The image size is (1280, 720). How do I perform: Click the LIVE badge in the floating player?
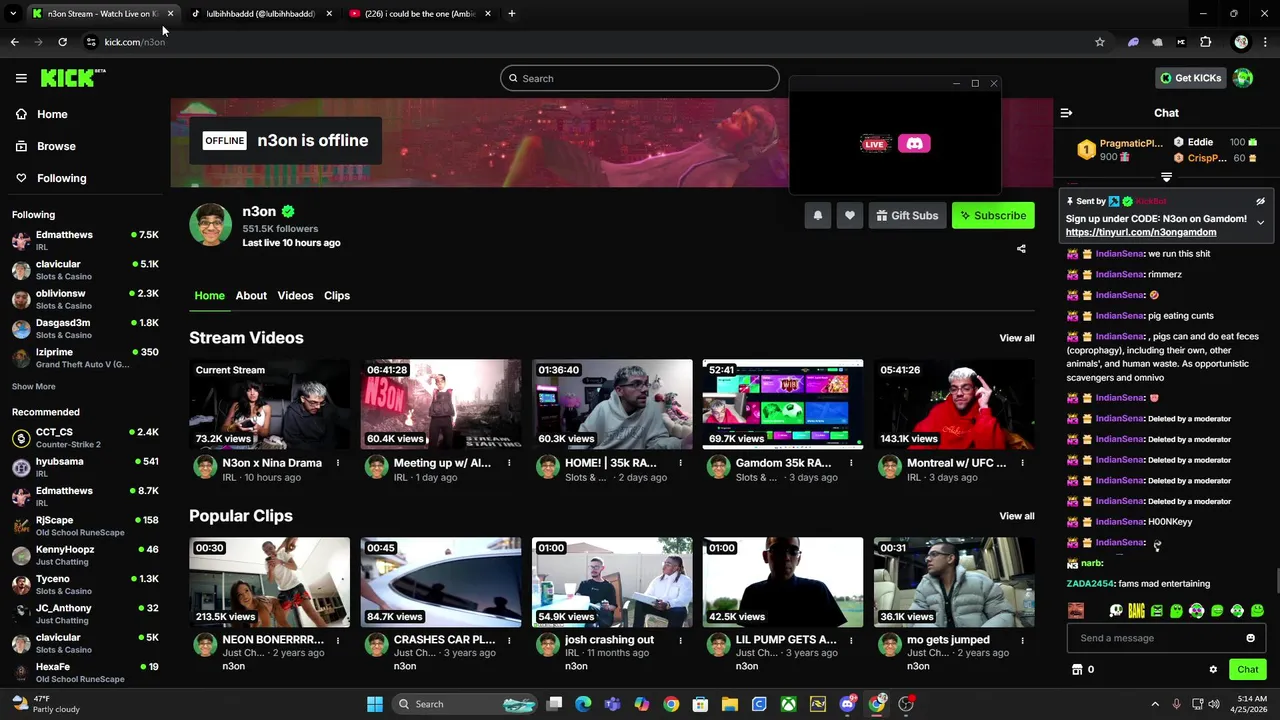[x=874, y=144]
